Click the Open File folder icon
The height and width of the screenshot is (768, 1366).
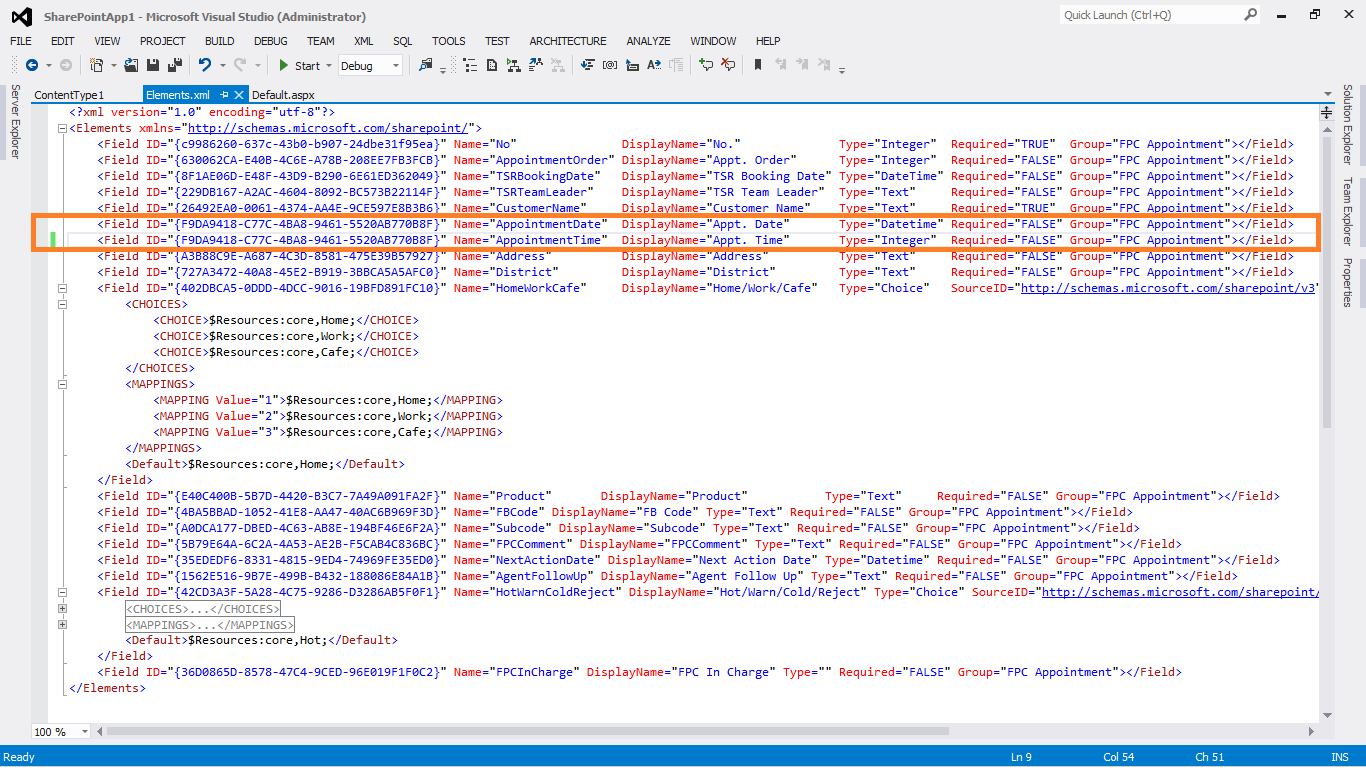pos(131,65)
